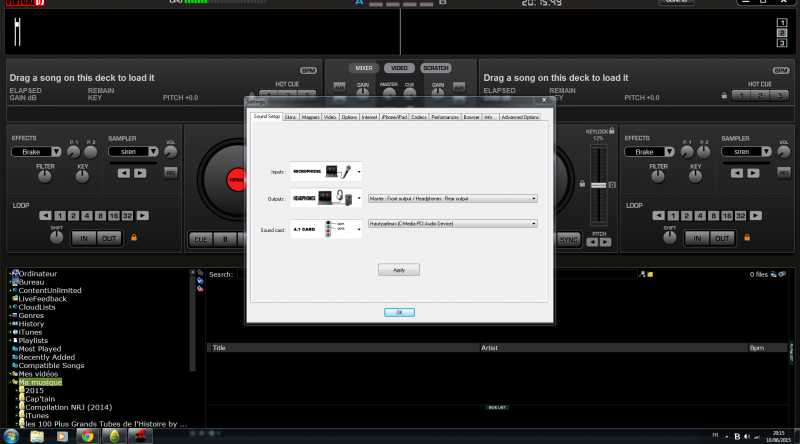This screenshot has height=444, width=800.
Task: Click the volume icon in system tray
Action: [747, 436]
